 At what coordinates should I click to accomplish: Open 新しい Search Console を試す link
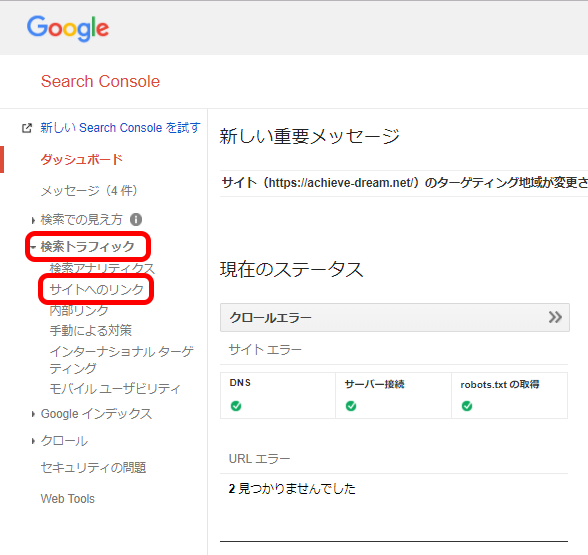[120, 128]
